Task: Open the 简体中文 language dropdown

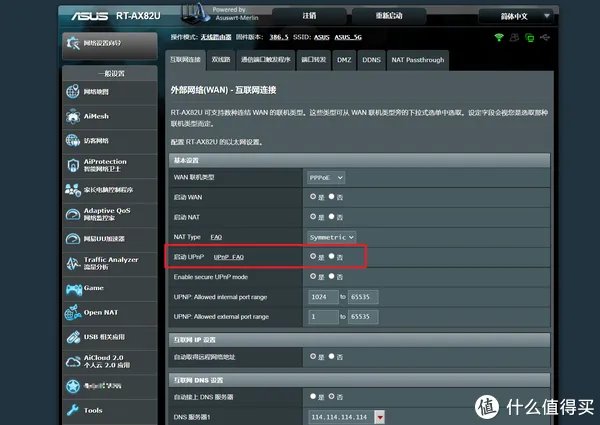Action: click(x=515, y=16)
